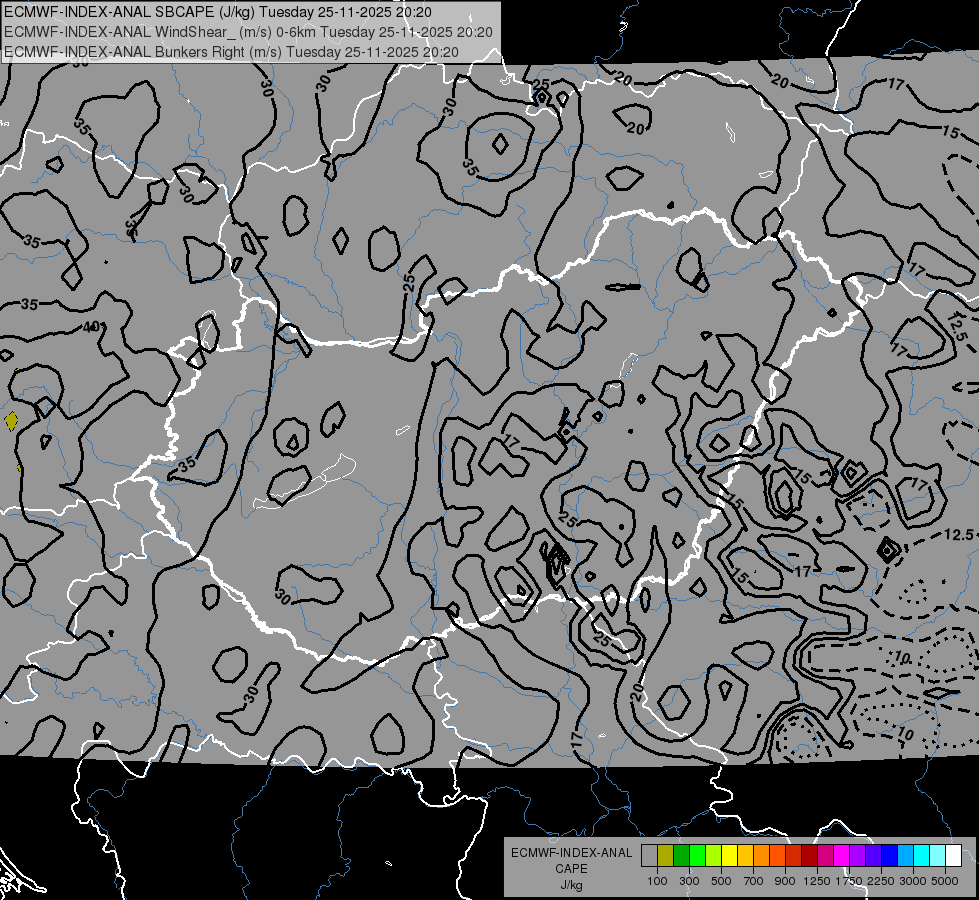Pick the pure yellow legend swatch

729,855
